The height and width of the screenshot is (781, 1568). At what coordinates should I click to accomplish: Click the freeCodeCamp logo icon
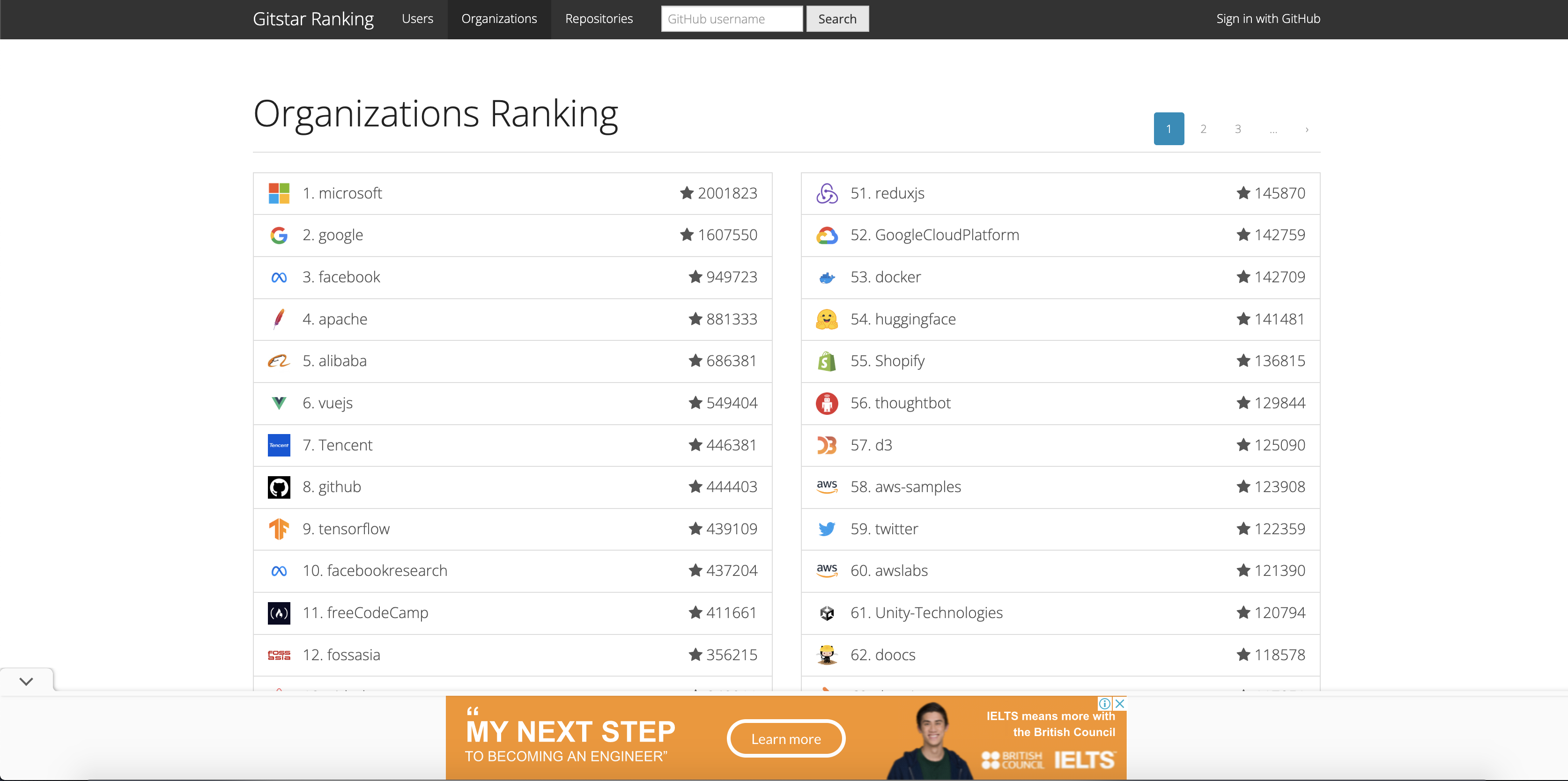point(279,613)
